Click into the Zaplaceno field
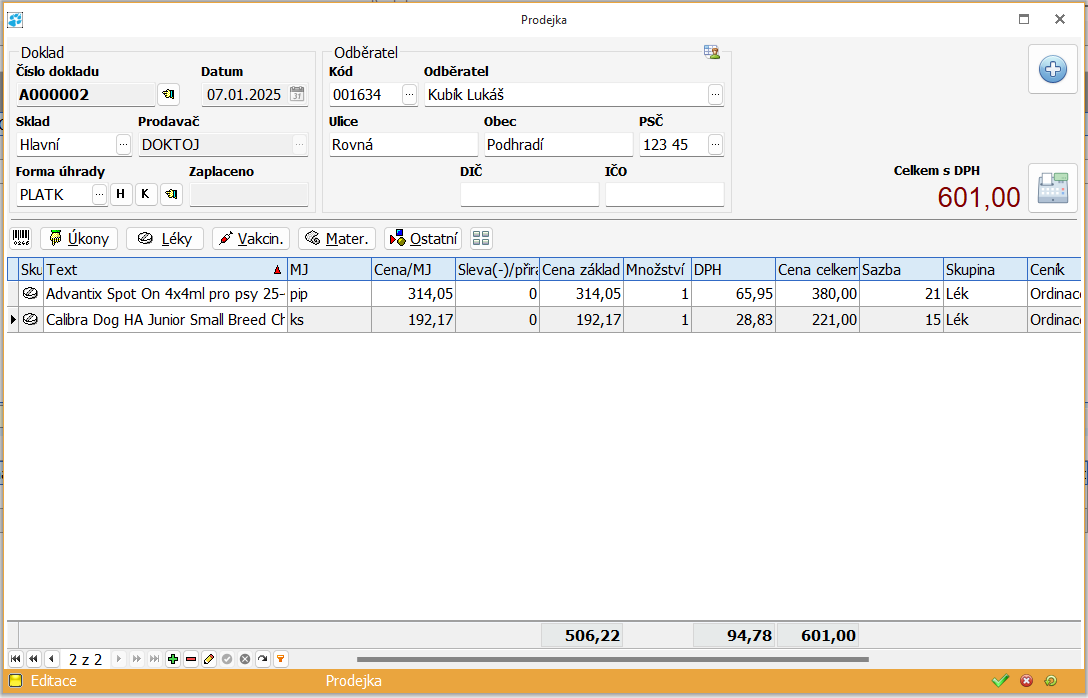The width and height of the screenshot is (1088, 698). click(249, 194)
